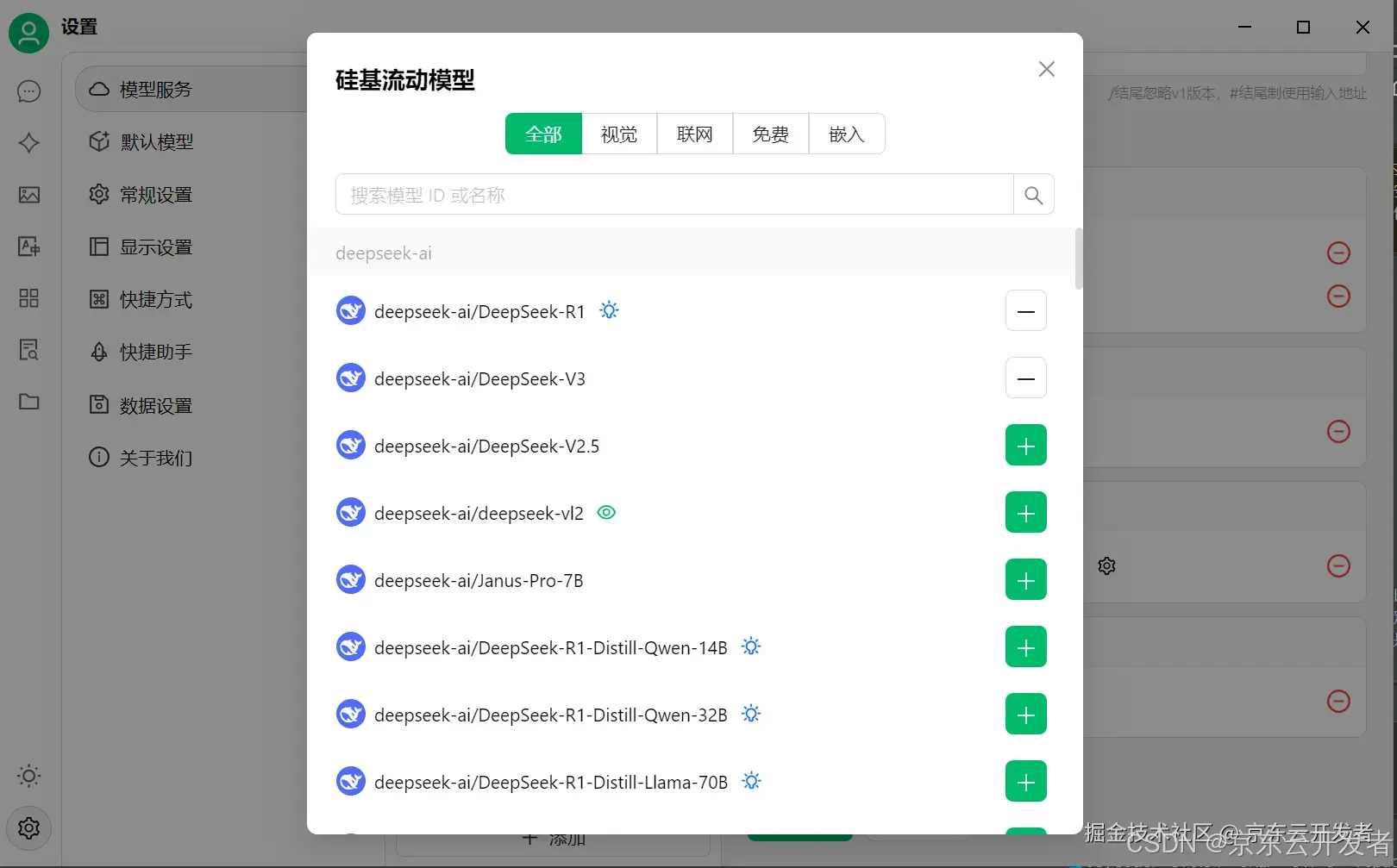Click deepseek-ai/DeepSeek-V3 model name

click(479, 379)
